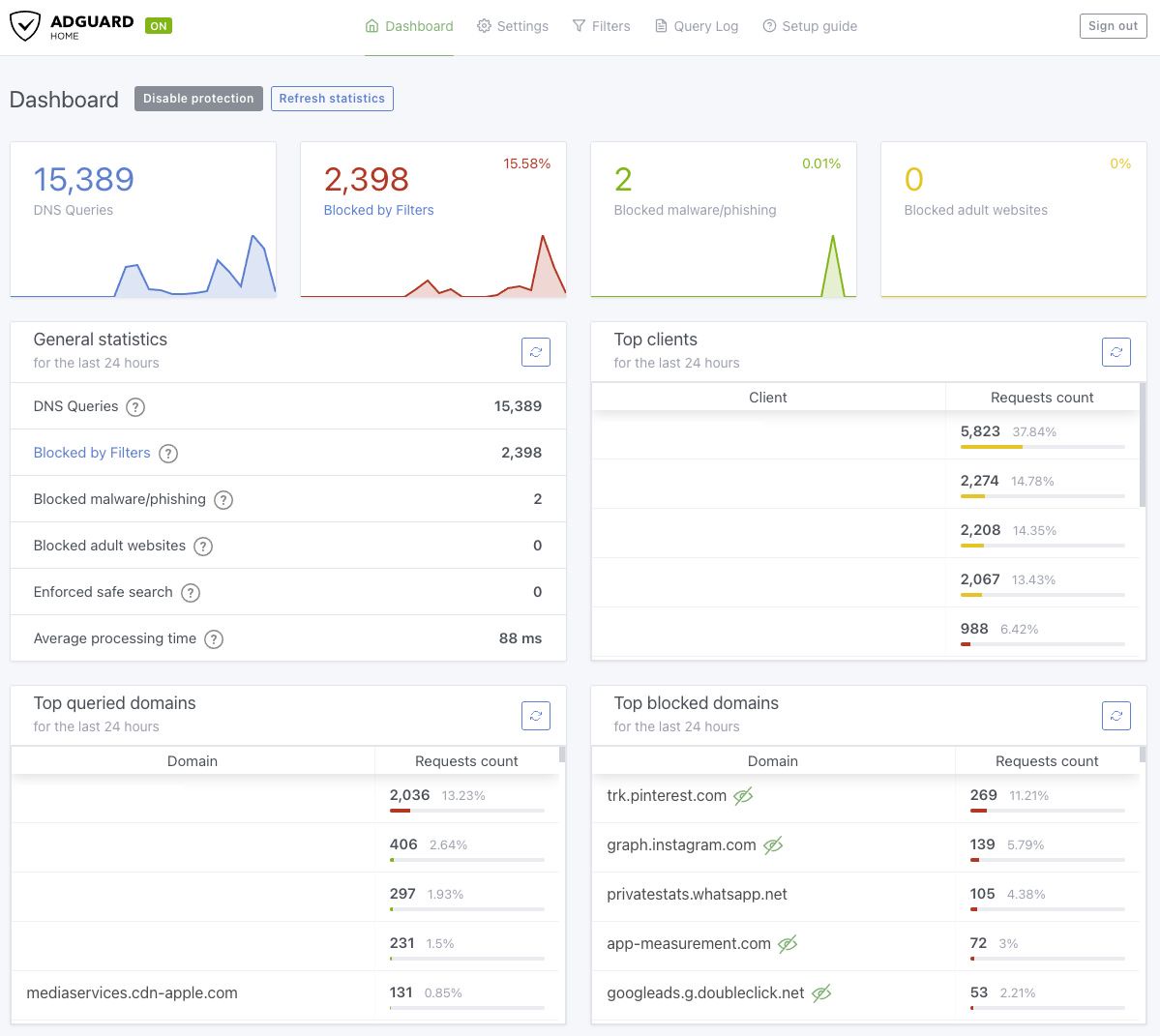Click the Blocked malware/phishing chart card
1160x1036 pixels.
[724, 220]
